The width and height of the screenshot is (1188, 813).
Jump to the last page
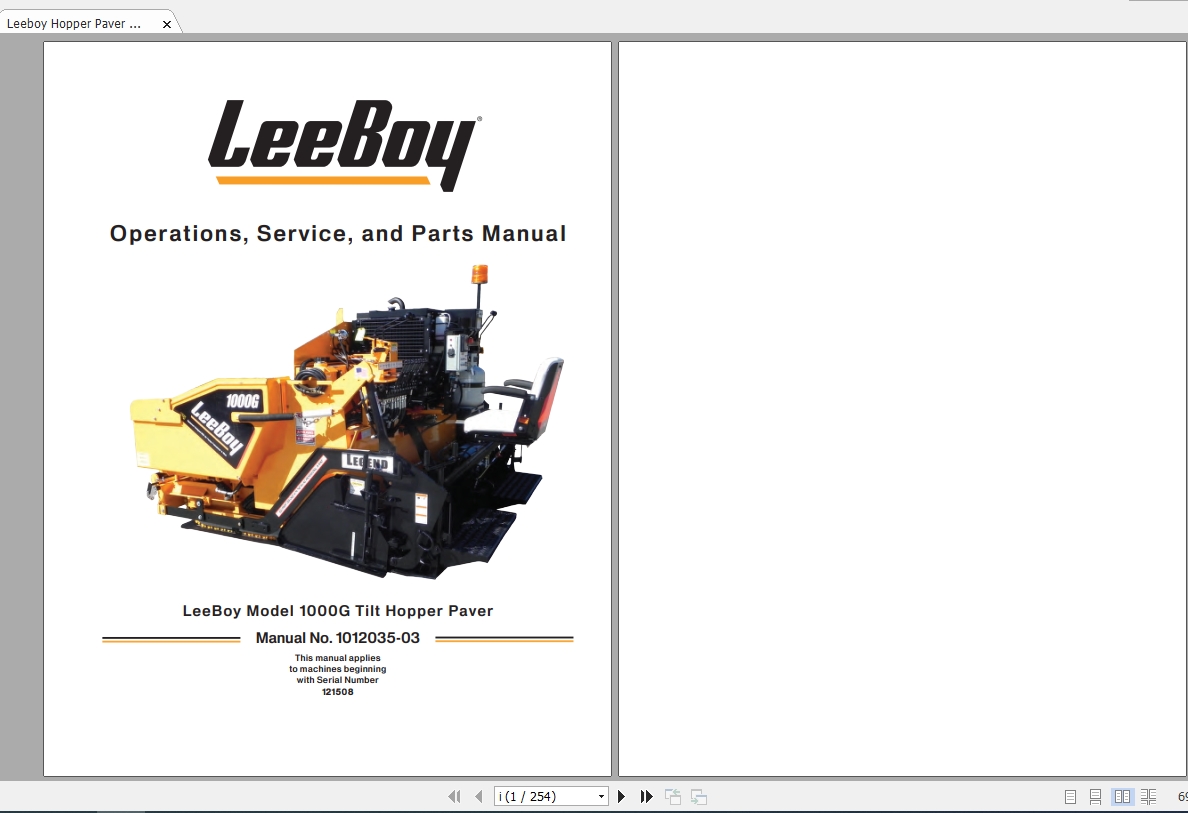(647, 797)
